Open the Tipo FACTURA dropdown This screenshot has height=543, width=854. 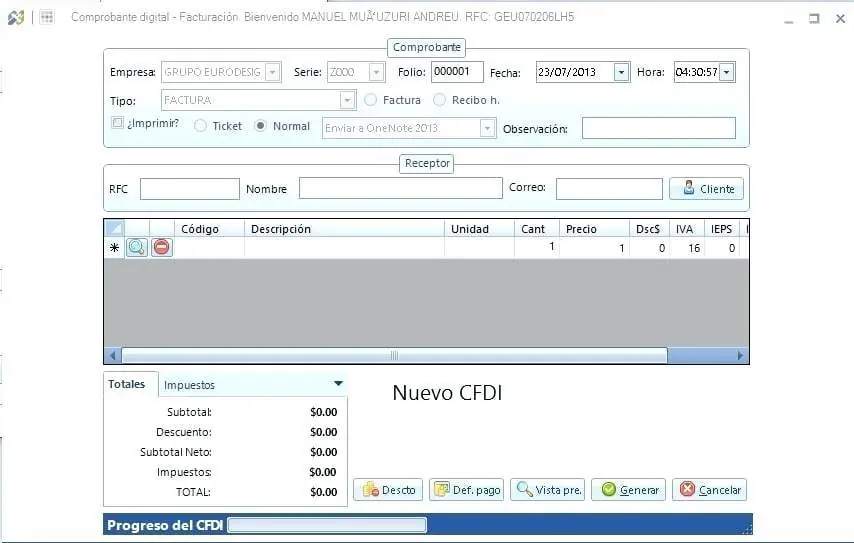click(347, 100)
